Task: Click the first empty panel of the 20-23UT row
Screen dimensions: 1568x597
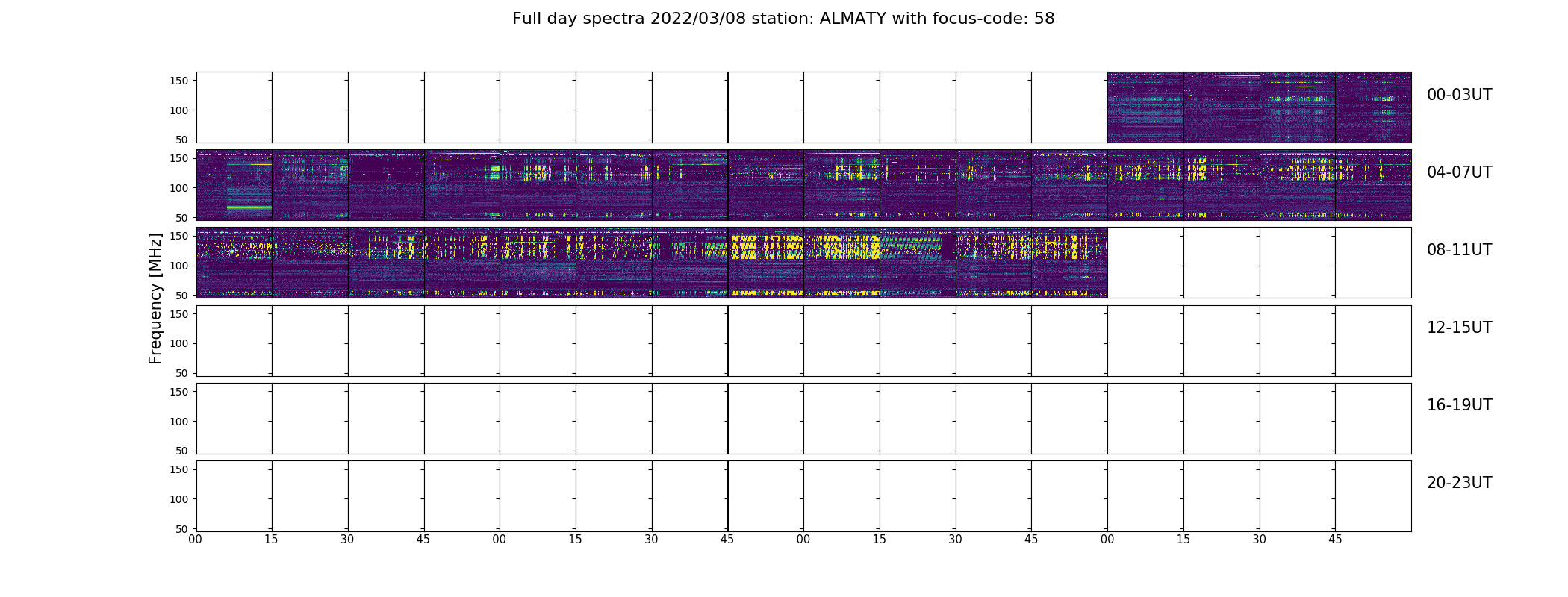Action: [234, 496]
